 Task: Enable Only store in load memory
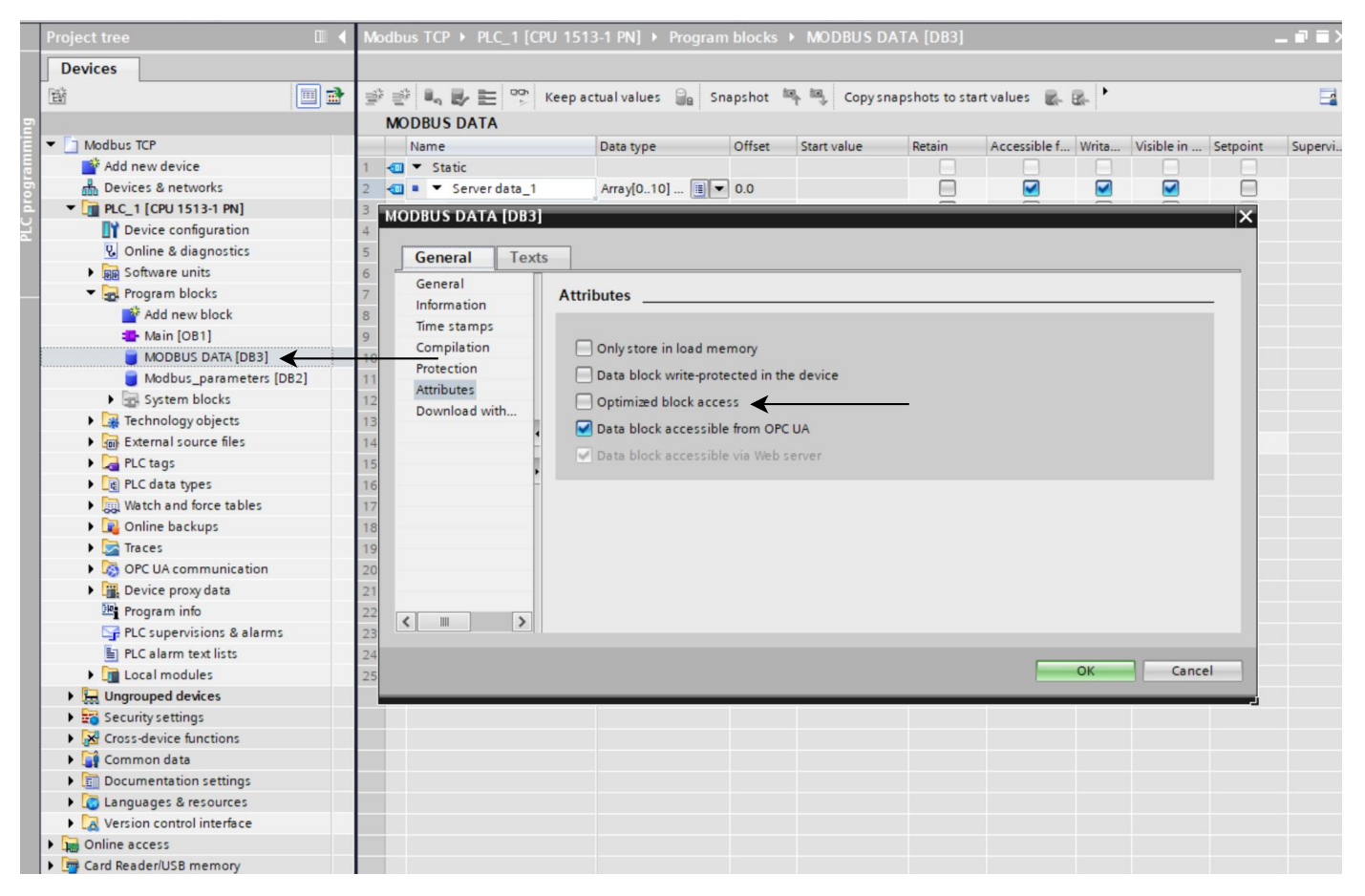coord(584,349)
